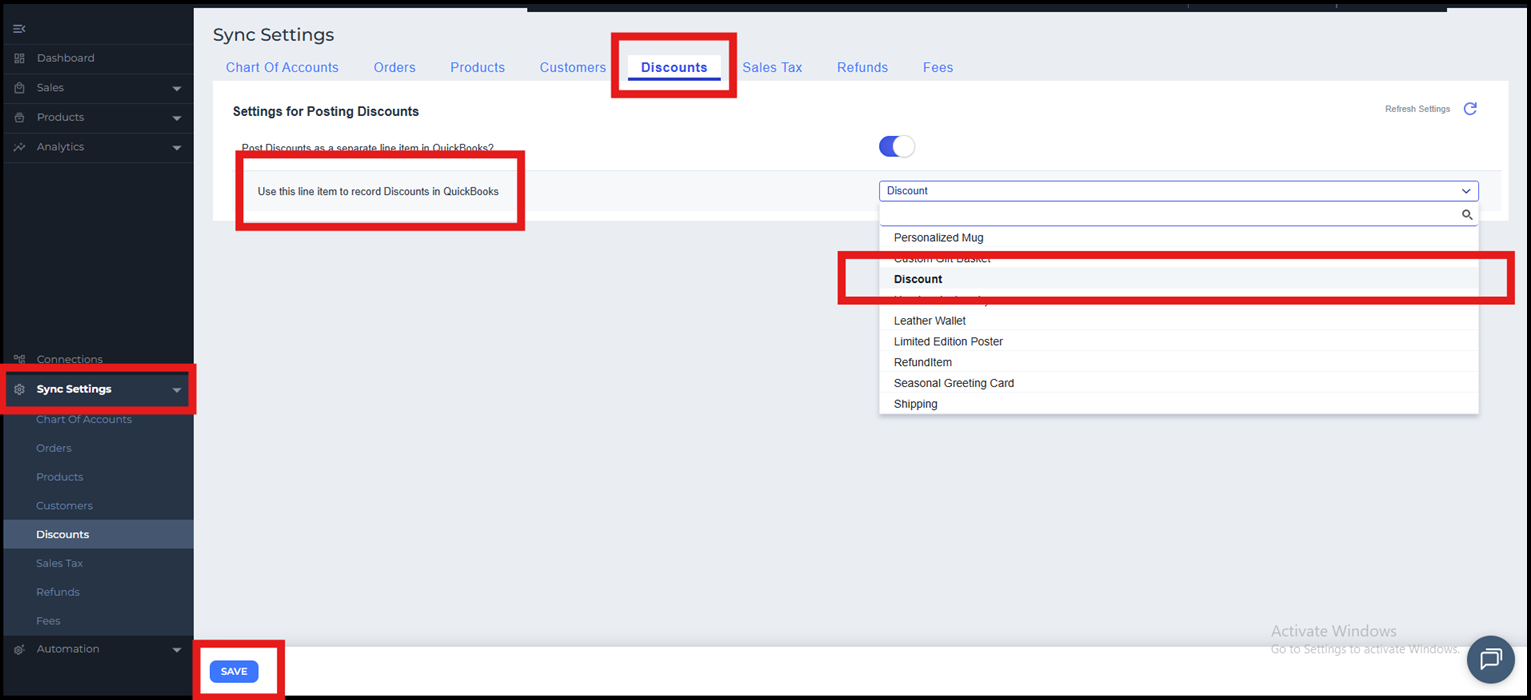Click the Automation icon in sidebar

[19, 649]
